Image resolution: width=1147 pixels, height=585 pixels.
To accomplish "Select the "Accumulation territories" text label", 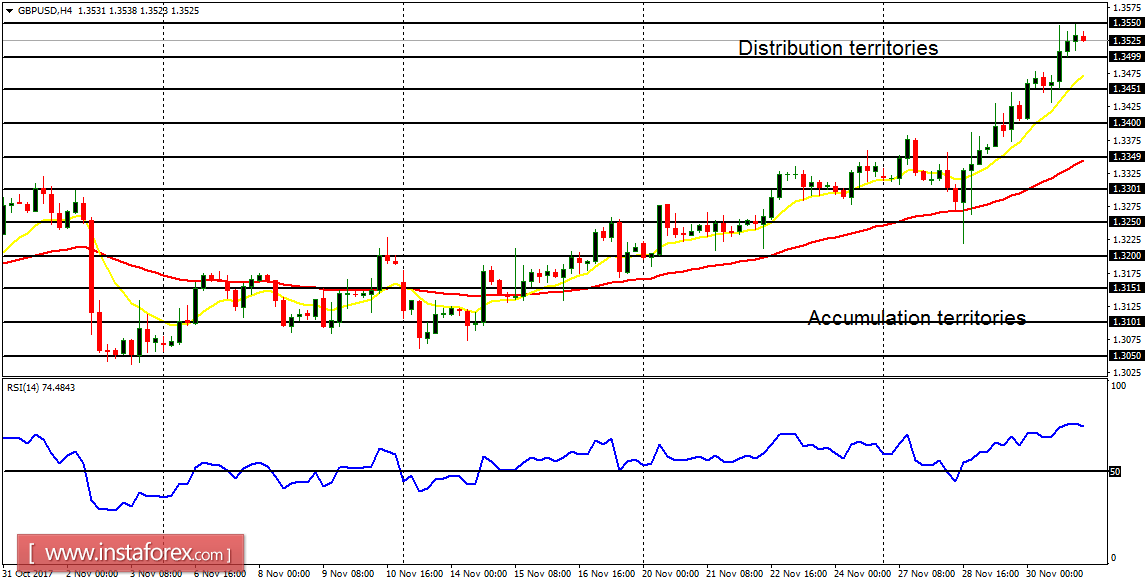I will pos(917,318).
